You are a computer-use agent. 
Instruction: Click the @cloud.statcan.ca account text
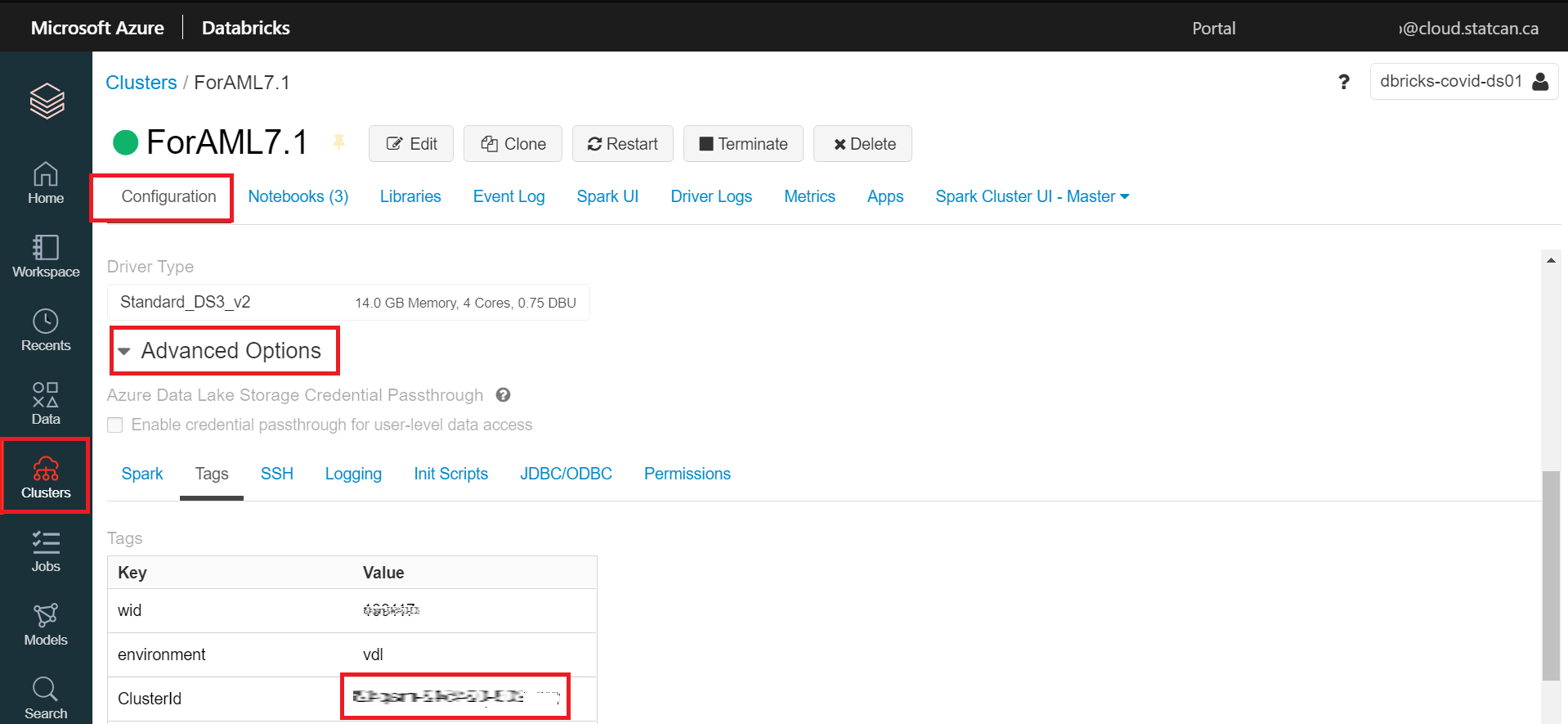pos(1469,29)
